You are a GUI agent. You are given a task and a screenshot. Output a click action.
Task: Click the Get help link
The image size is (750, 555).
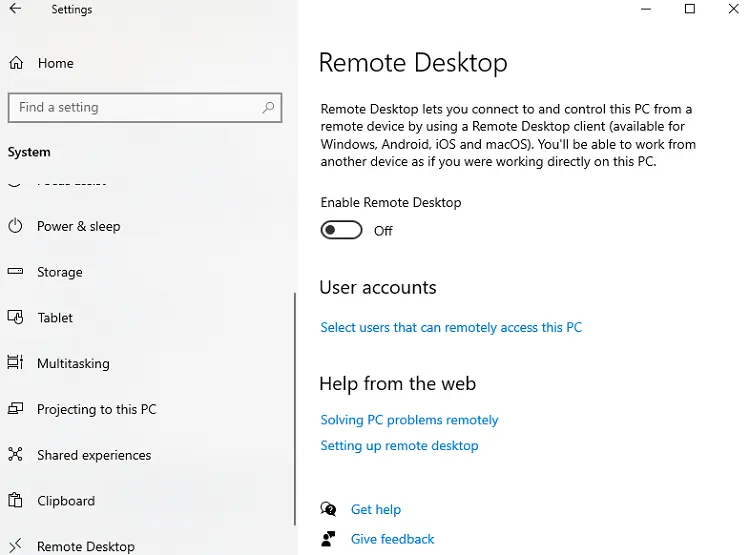376,510
